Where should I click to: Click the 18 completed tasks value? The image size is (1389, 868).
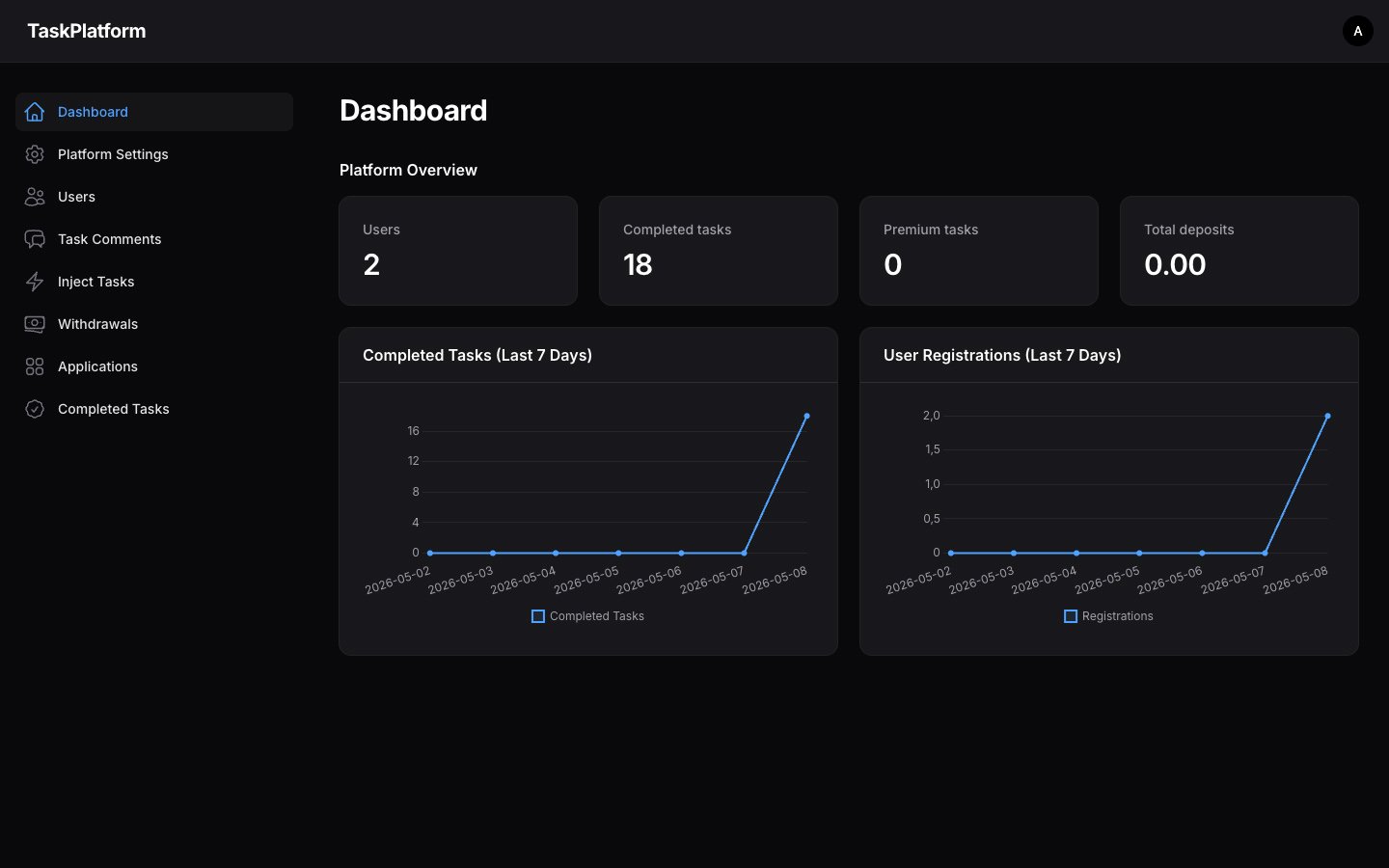tap(638, 264)
